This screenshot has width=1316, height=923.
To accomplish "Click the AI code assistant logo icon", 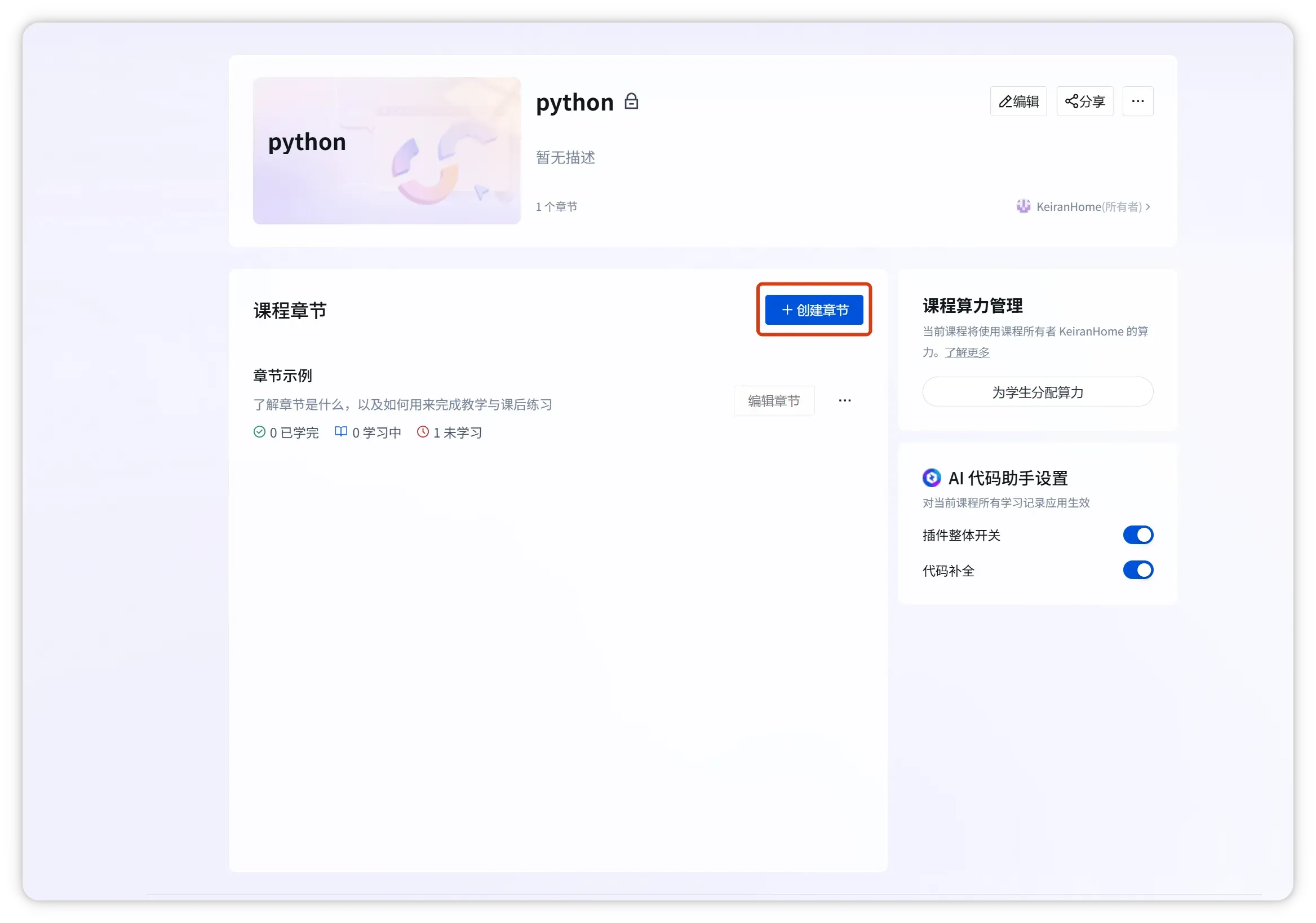I will 932,478.
